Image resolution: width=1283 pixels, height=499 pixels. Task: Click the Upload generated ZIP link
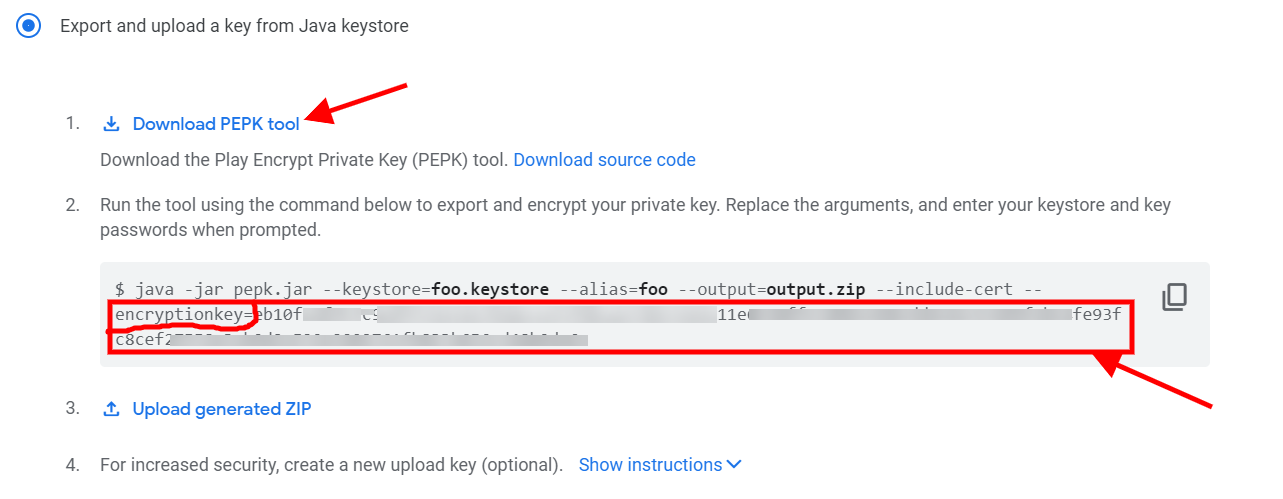click(222, 409)
